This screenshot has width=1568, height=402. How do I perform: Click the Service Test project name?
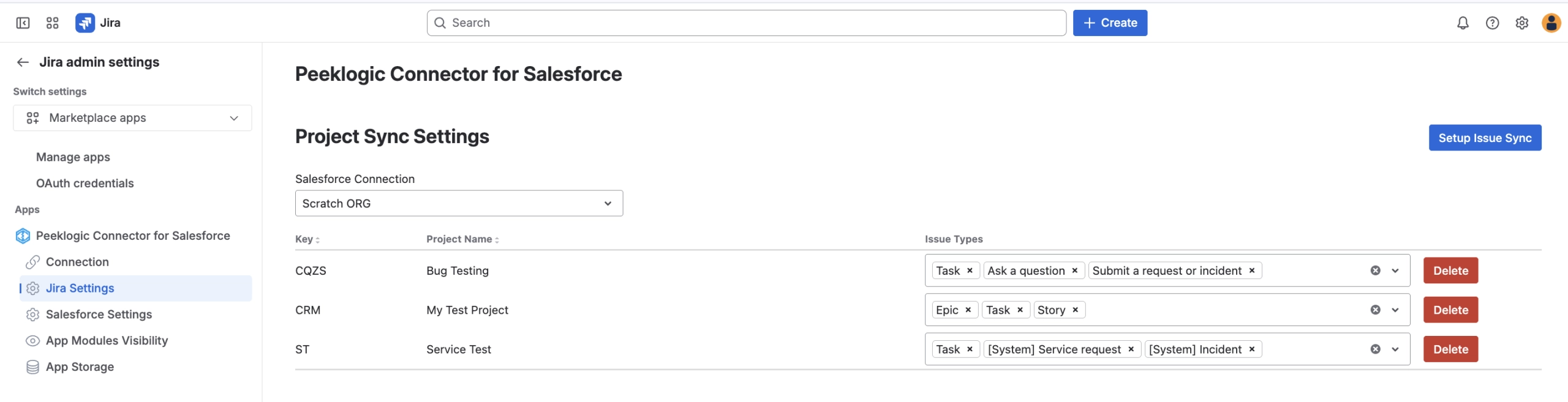[459, 349]
